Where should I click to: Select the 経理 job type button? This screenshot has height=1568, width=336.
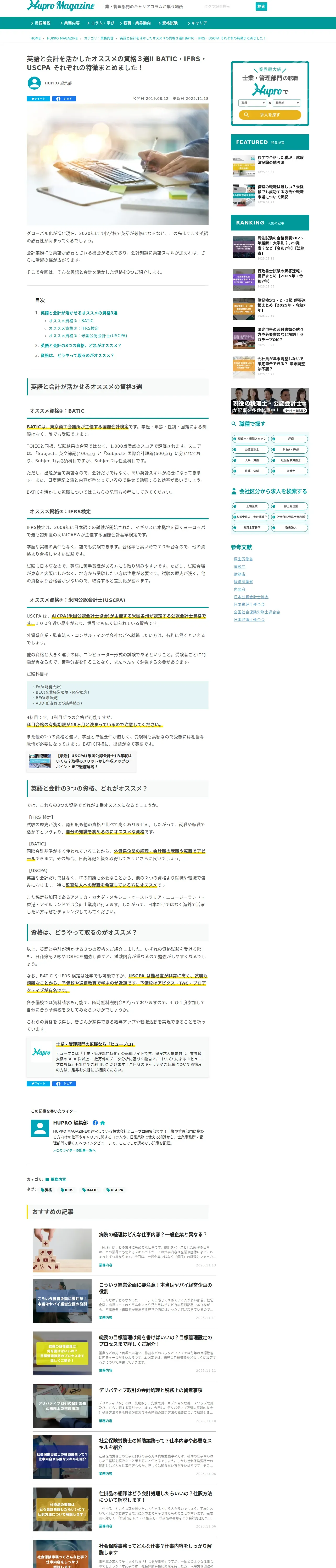coord(290,439)
